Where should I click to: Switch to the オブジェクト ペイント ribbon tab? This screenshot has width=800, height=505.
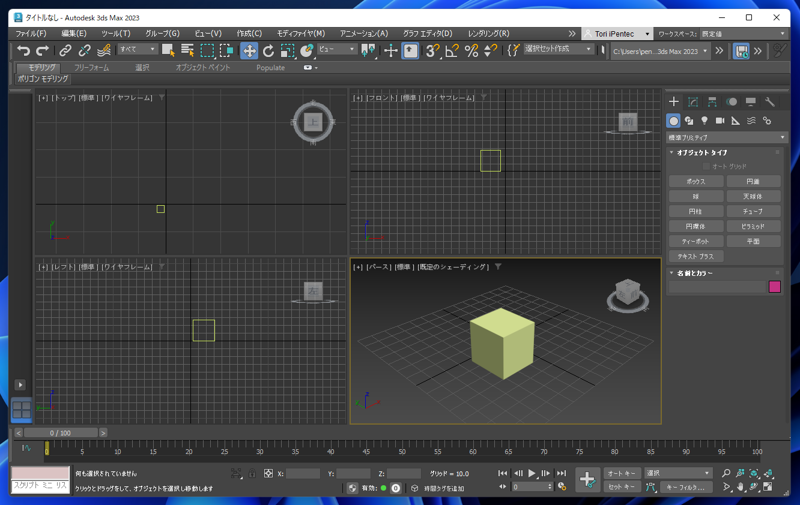[203, 67]
